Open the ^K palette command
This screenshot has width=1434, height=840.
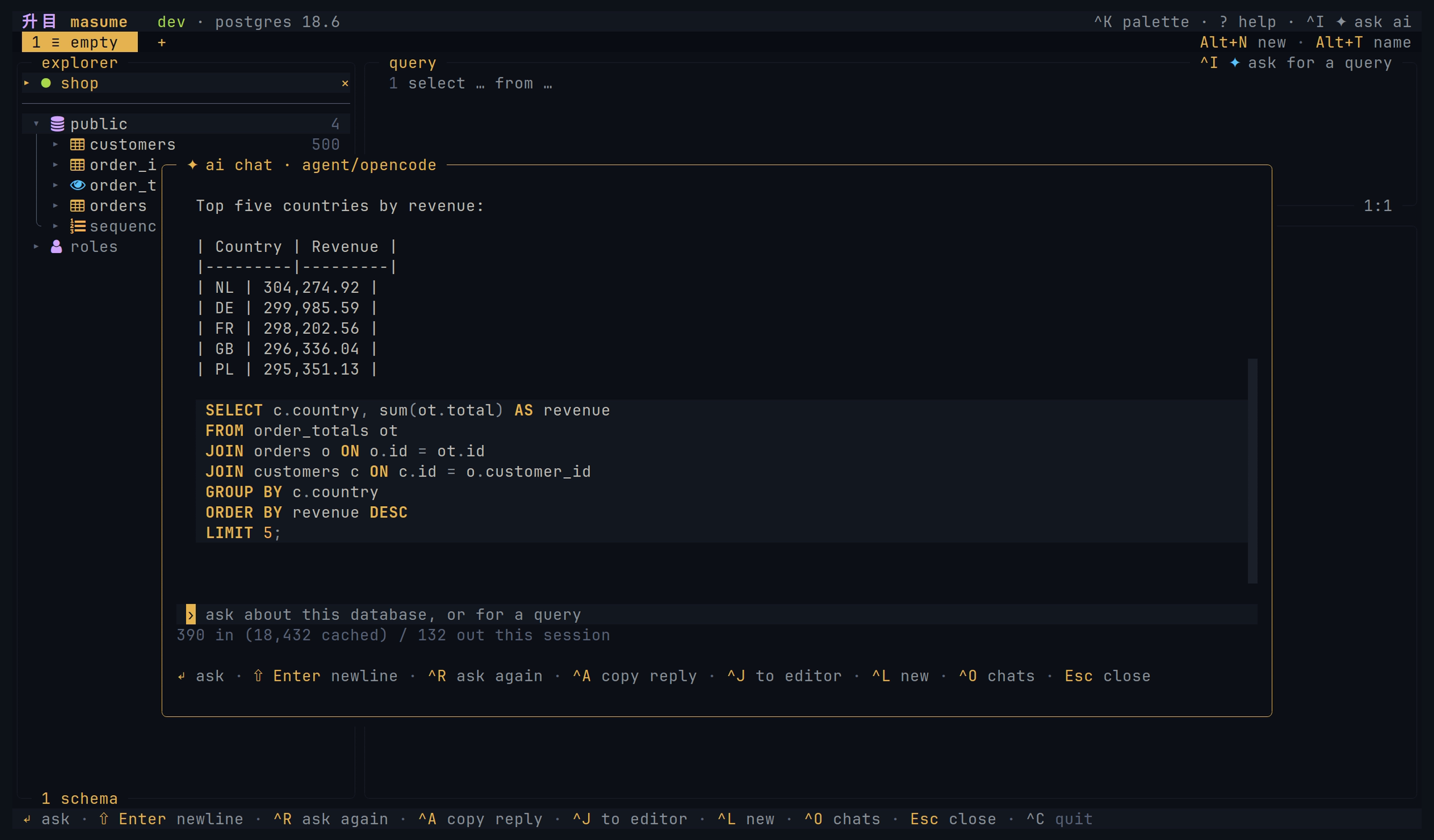[1141, 22]
